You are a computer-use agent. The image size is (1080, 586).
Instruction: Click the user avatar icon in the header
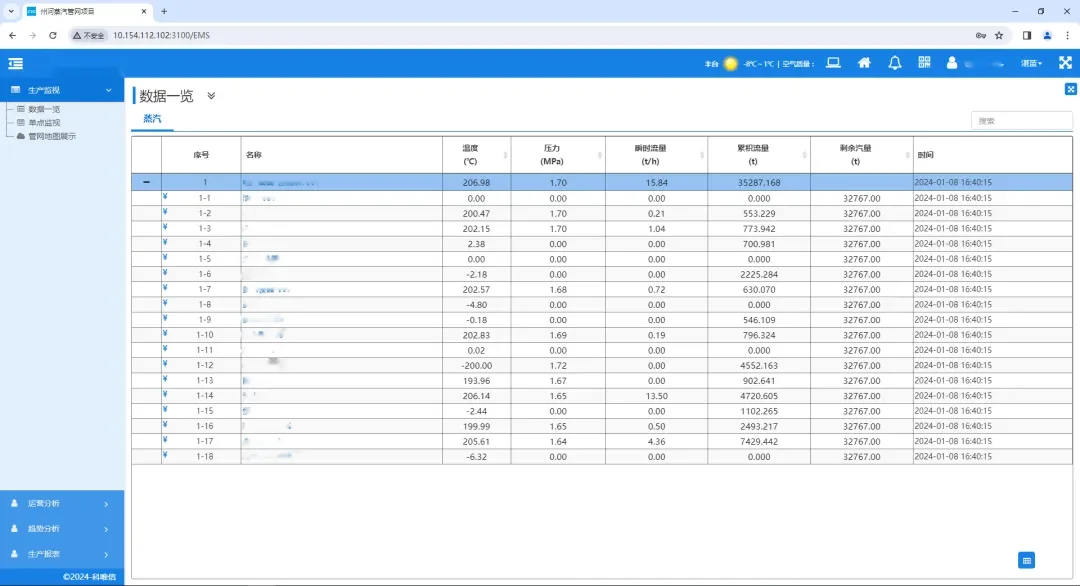[952, 63]
